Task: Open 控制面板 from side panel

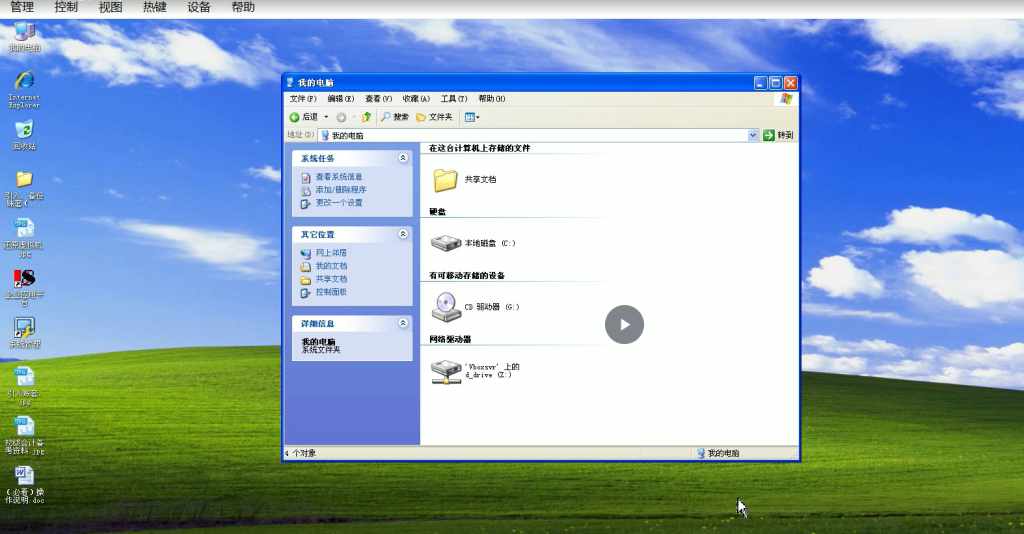Action: tap(331, 292)
